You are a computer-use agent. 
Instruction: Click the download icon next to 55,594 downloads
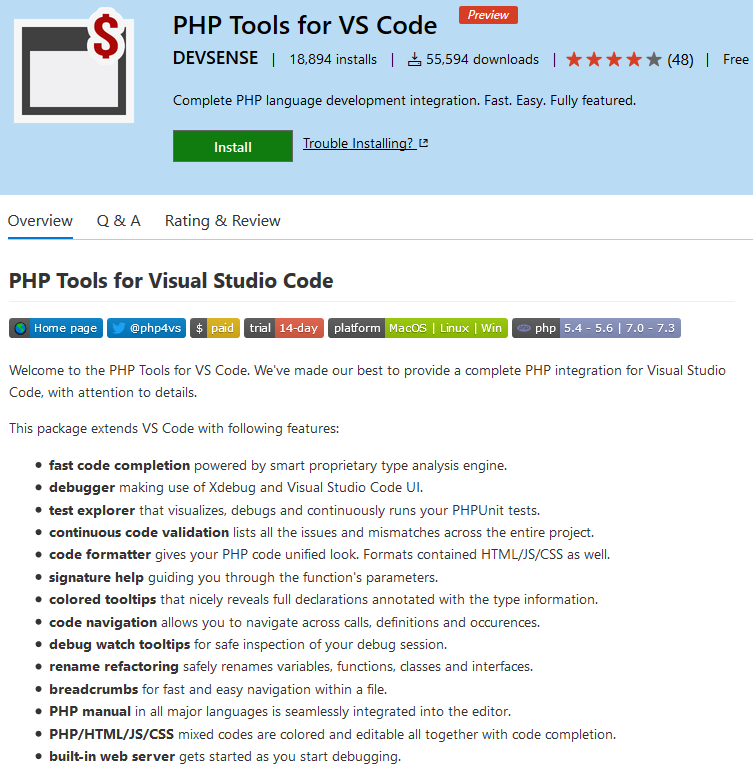[414, 60]
